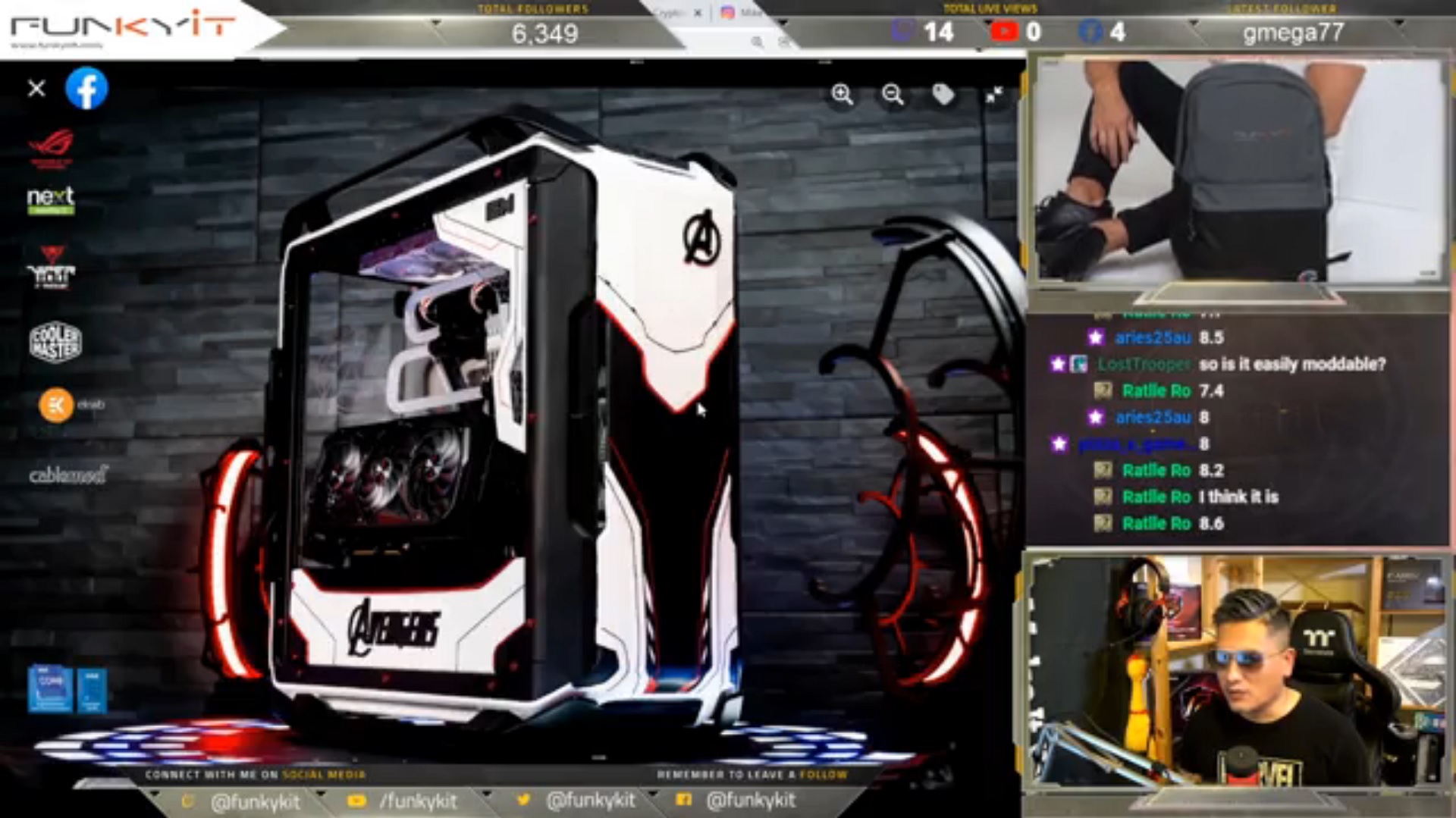Exit fullscreen with the collapse arrows icon
This screenshot has width=1456, height=818.
pyautogui.click(x=994, y=95)
